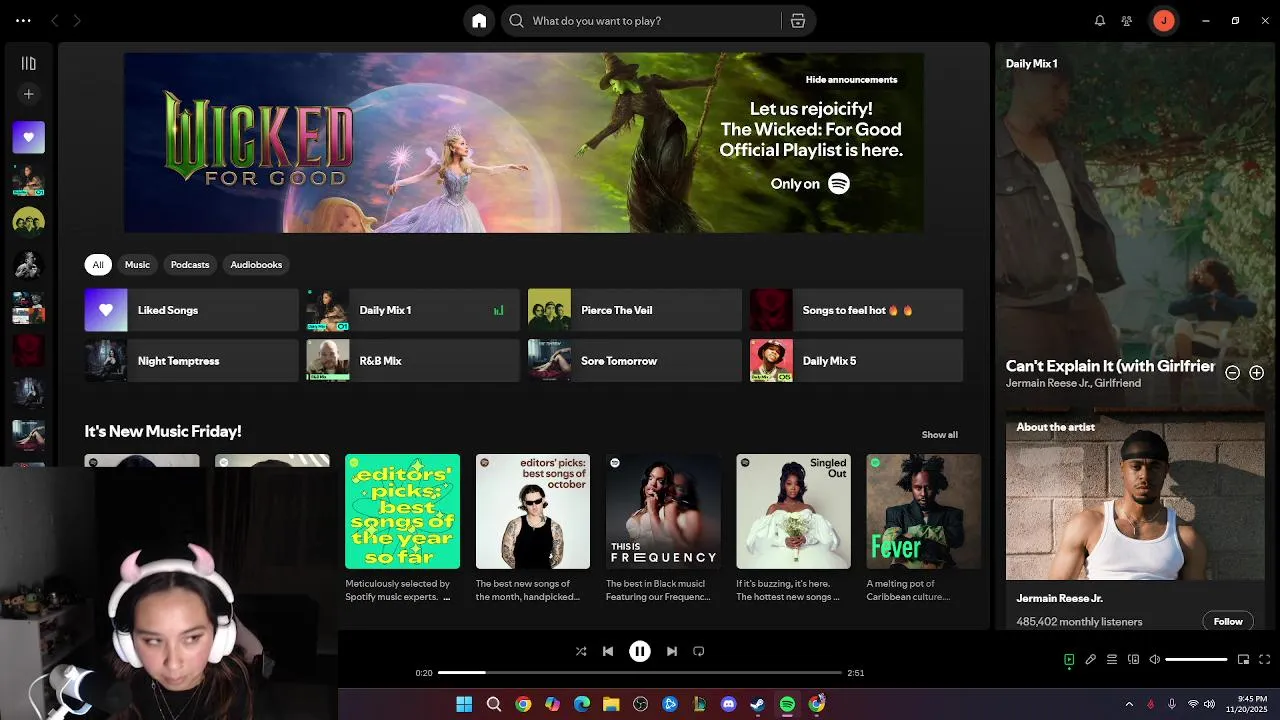Open best songs of the year playlist
This screenshot has height=720, width=1280.
(x=402, y=511)
